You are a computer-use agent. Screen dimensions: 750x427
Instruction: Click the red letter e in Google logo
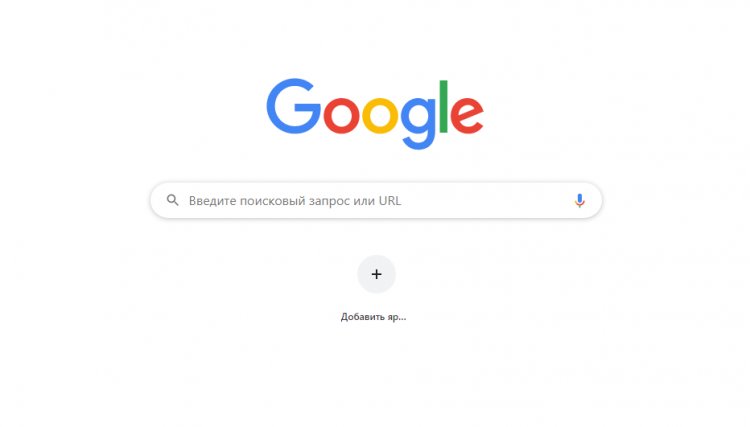click(x=467, y=115)
